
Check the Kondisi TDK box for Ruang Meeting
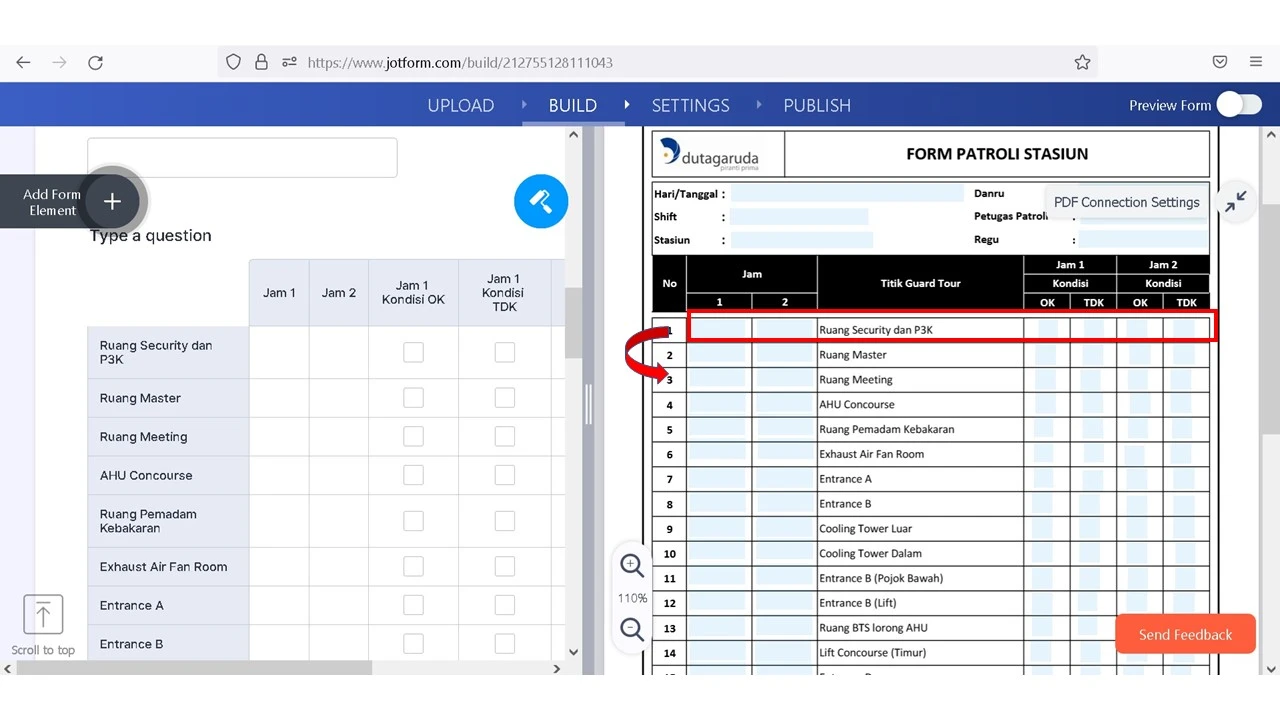click(504, 436)
